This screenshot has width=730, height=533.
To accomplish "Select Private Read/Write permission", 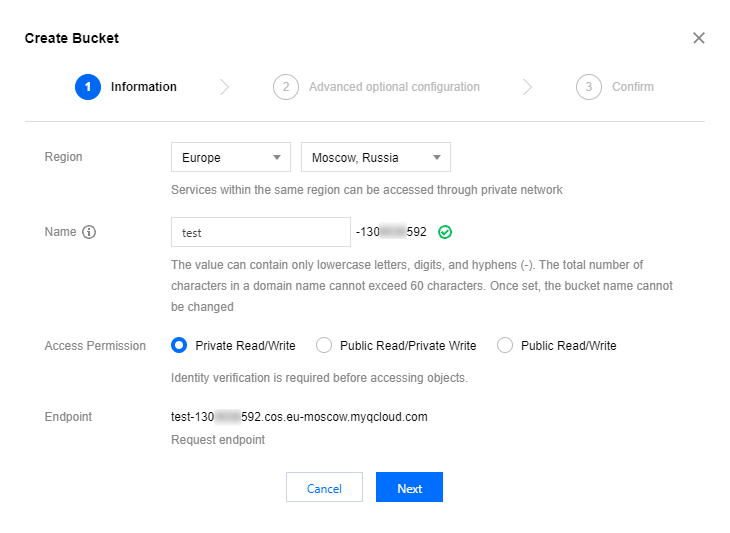I will pos(179,345).
